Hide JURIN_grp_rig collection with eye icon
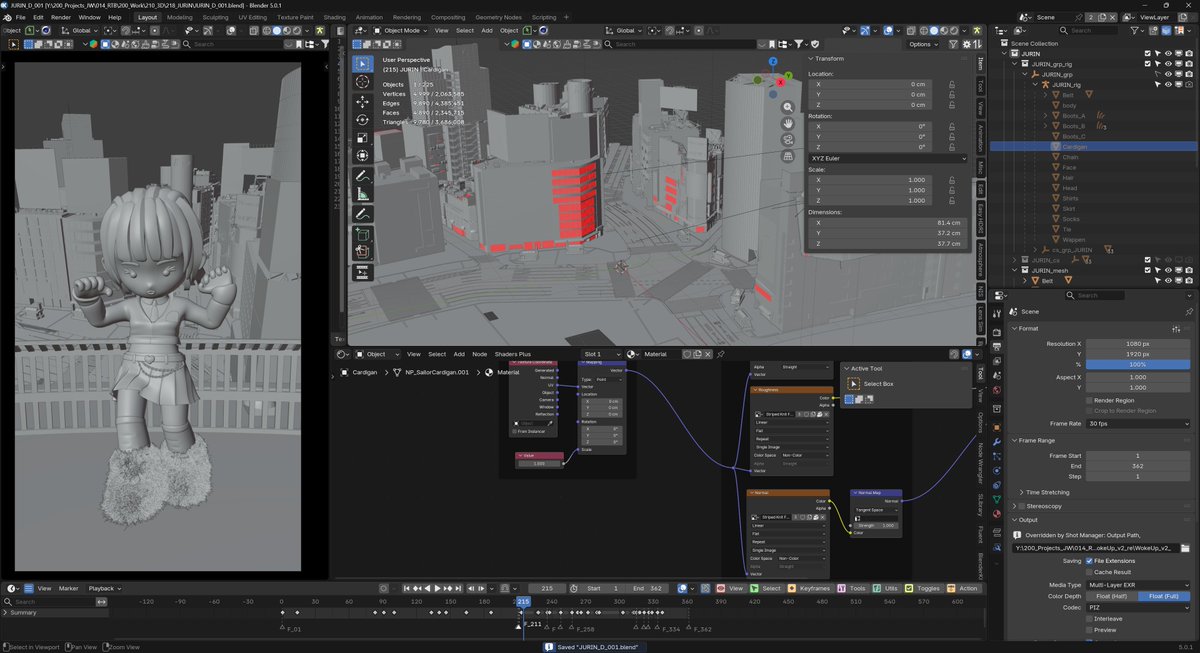This screenshot has height=653, width=1200. pos(1167,64)
